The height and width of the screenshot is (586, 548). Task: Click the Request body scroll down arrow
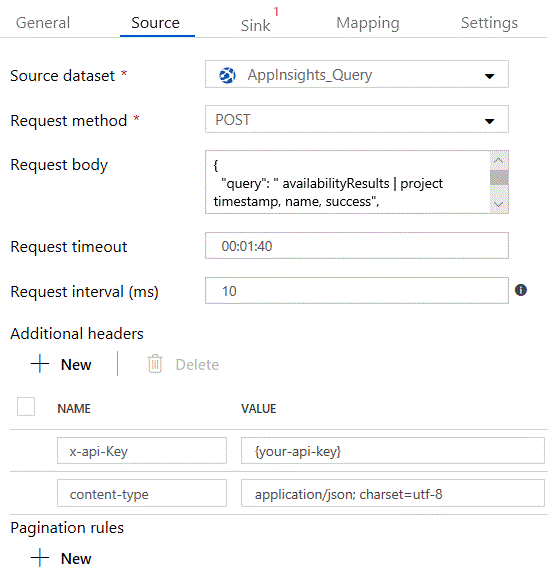pyautogui.click(x=499, y=204)
